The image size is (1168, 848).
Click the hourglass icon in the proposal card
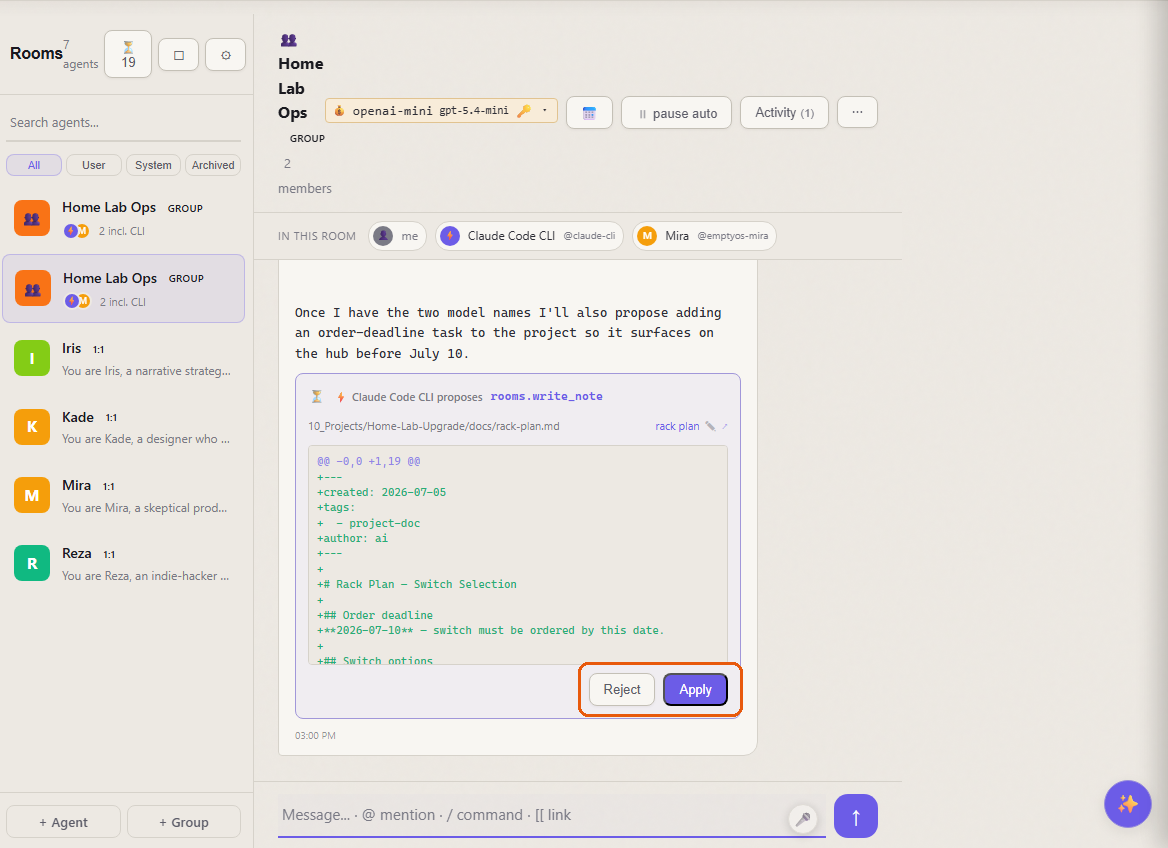pyautogui.click(x=317, y=396)
